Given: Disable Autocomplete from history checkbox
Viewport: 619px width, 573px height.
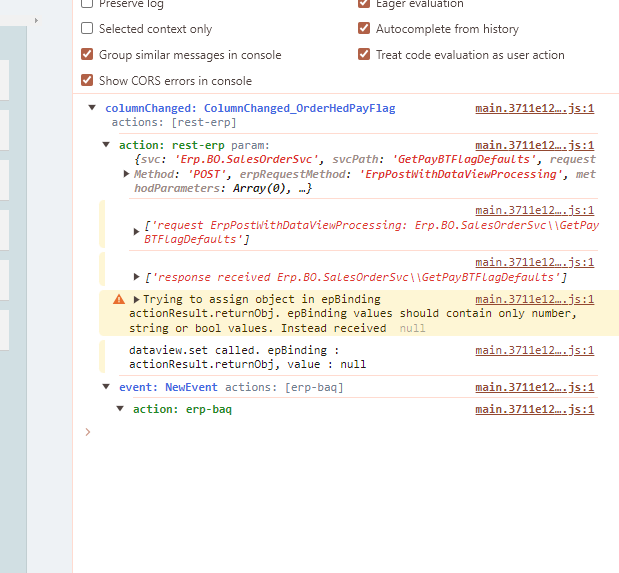Looking at the screenshot, I should [364, 28].
